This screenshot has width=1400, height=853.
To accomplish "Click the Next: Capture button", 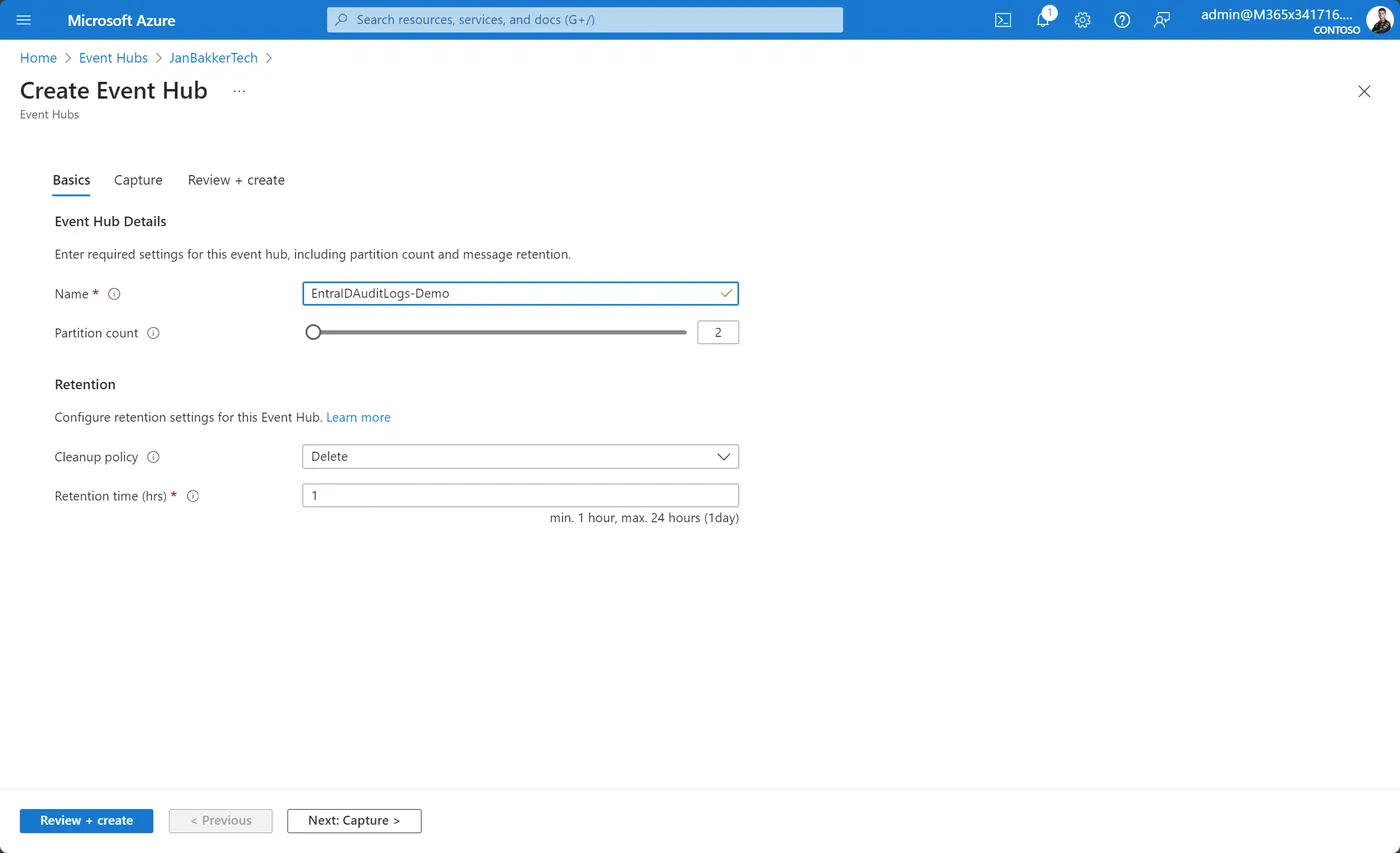I will (x=354, y=821).
